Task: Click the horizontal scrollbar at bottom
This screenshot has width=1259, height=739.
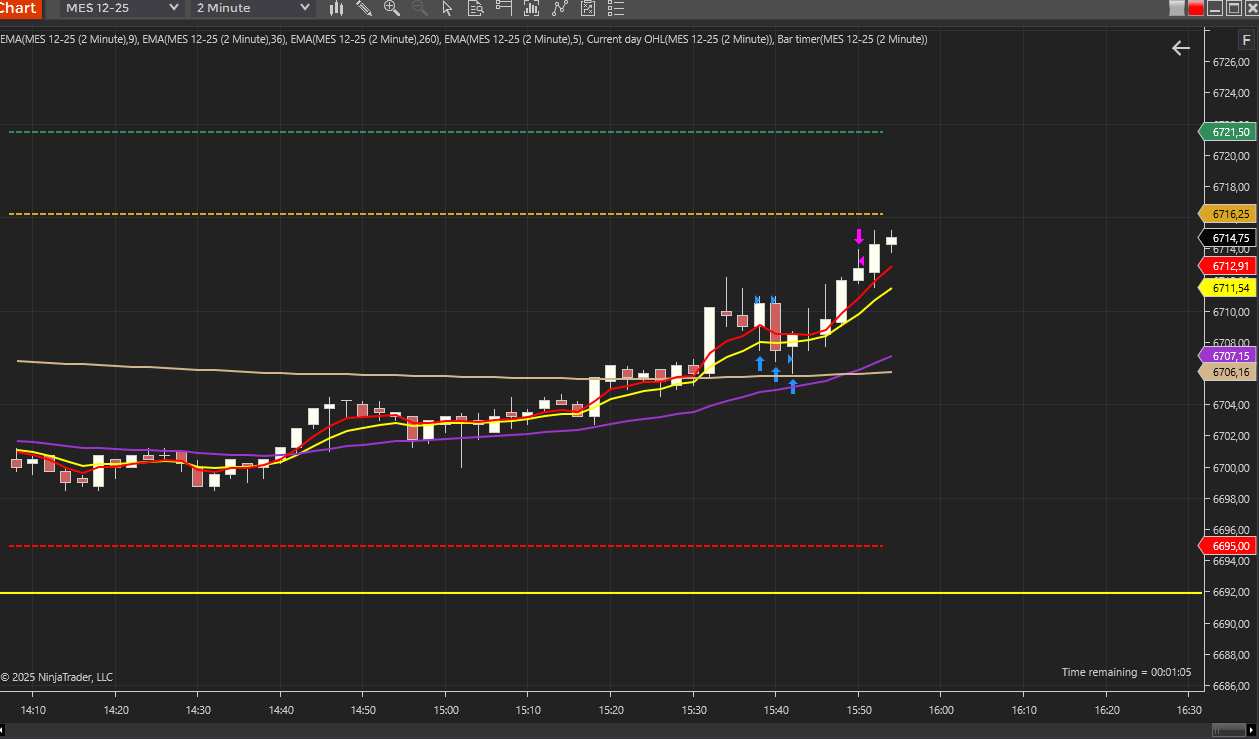Action: click(629, 731)
